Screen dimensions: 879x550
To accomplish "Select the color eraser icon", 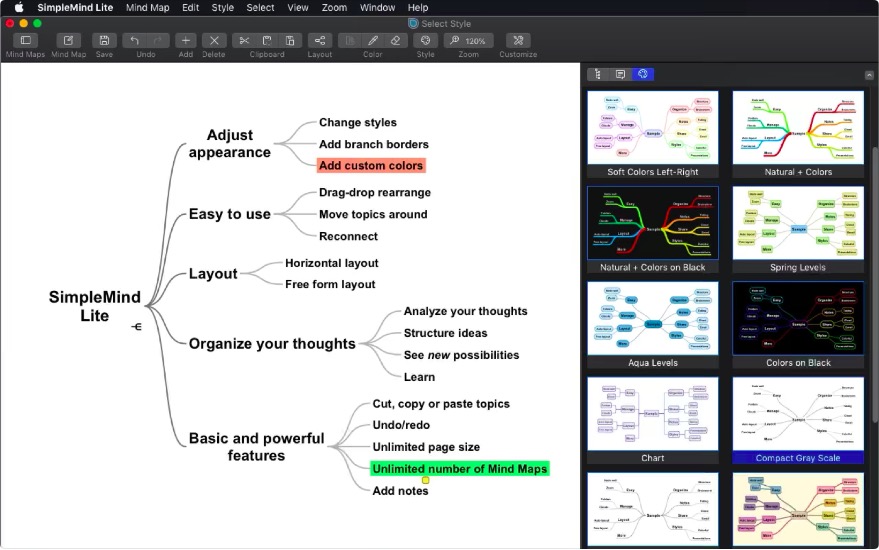I will pyautogui.click(x=395, y=40).
